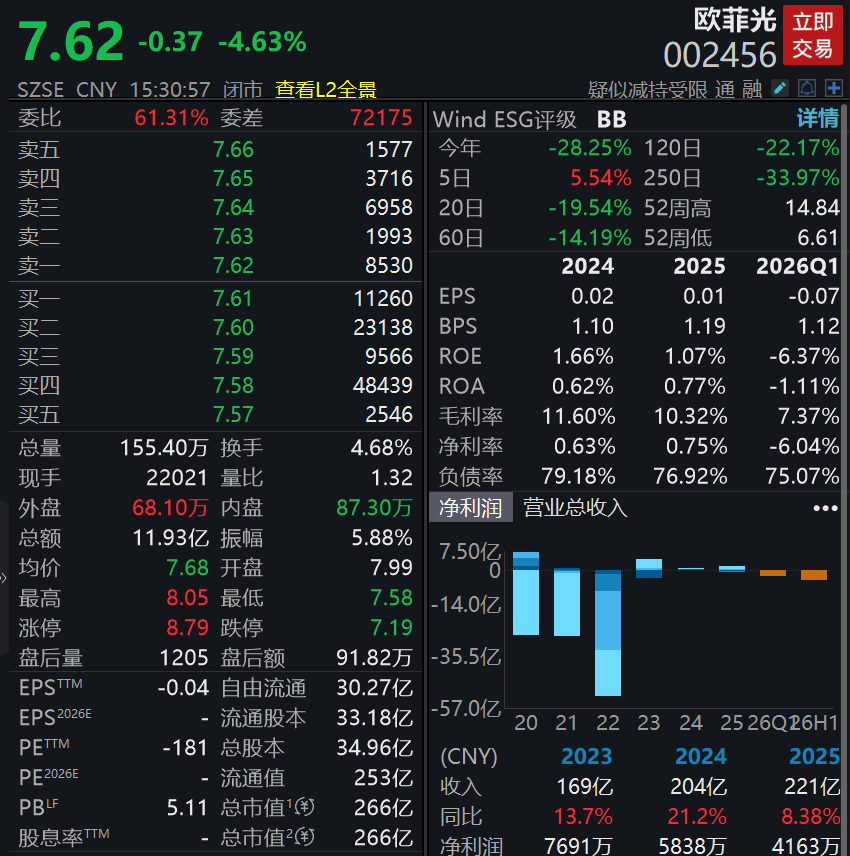The height and width of the screenshot is (856, 850).
Task: Click 买四 bid price 7.58
Action: tap(233, 385)
